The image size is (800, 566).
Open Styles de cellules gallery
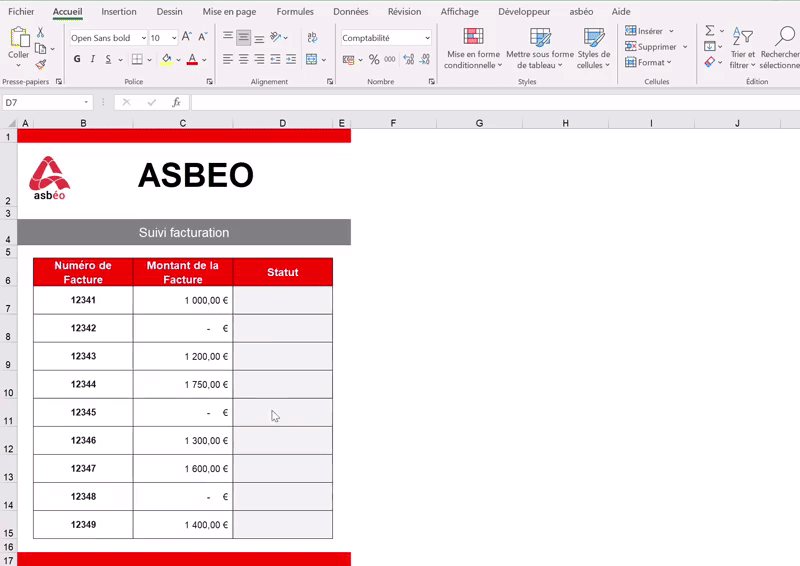pos(594,48)
